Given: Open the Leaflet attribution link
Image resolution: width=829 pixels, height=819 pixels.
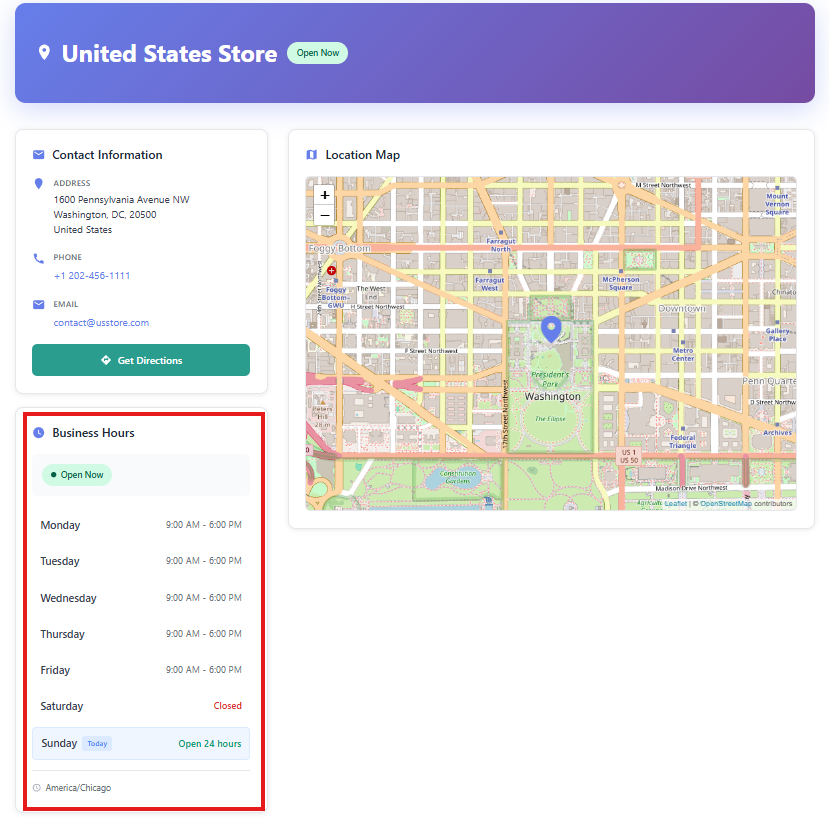Looking at the screenshot, I should tap(676, 503).
